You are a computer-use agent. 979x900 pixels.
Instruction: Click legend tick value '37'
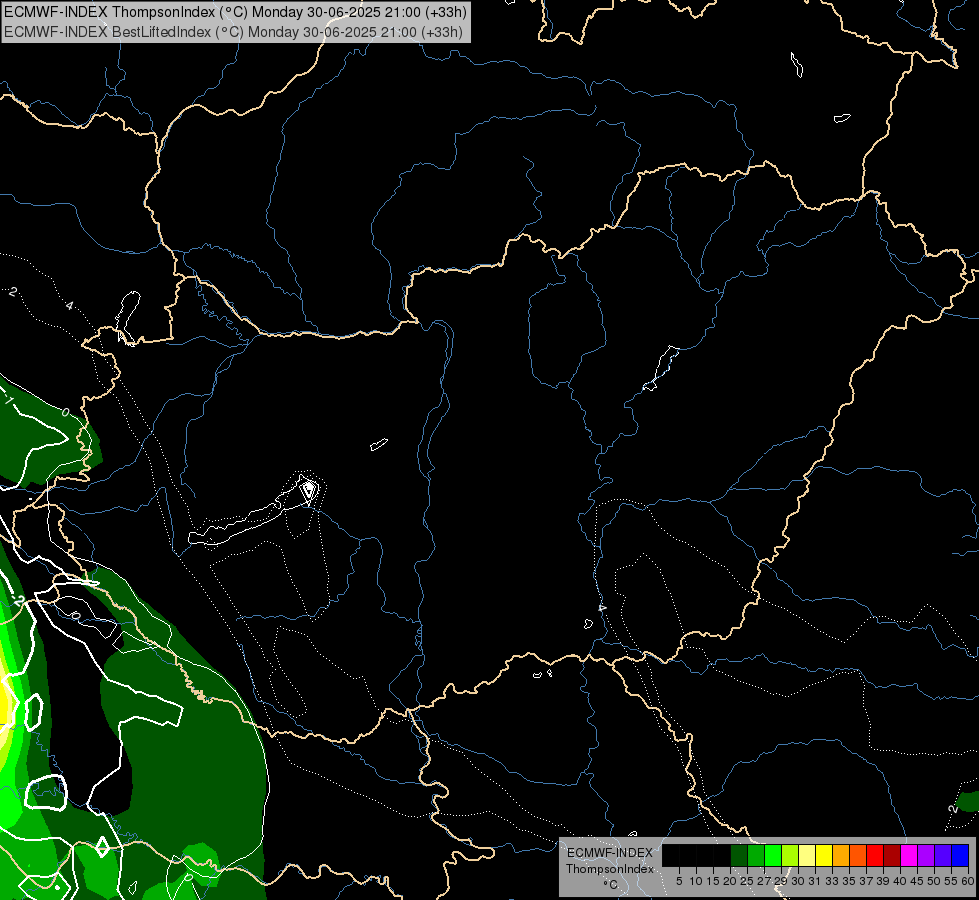(x=866, y=881)
